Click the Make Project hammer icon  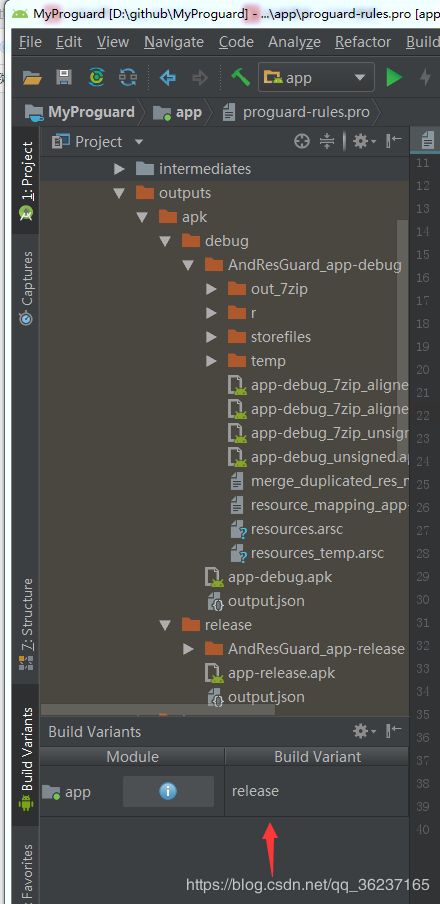pyautogui.click(x=240, y=77)
